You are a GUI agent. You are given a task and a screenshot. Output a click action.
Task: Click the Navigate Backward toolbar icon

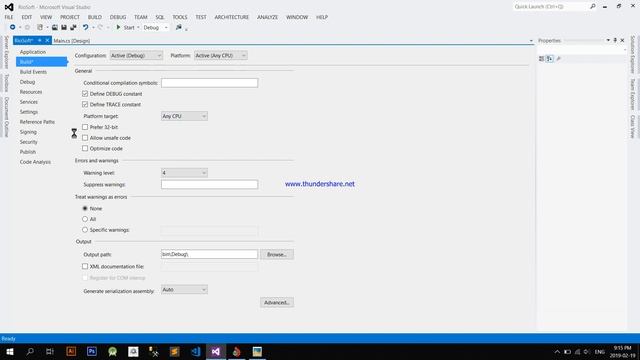coord(13,27)
